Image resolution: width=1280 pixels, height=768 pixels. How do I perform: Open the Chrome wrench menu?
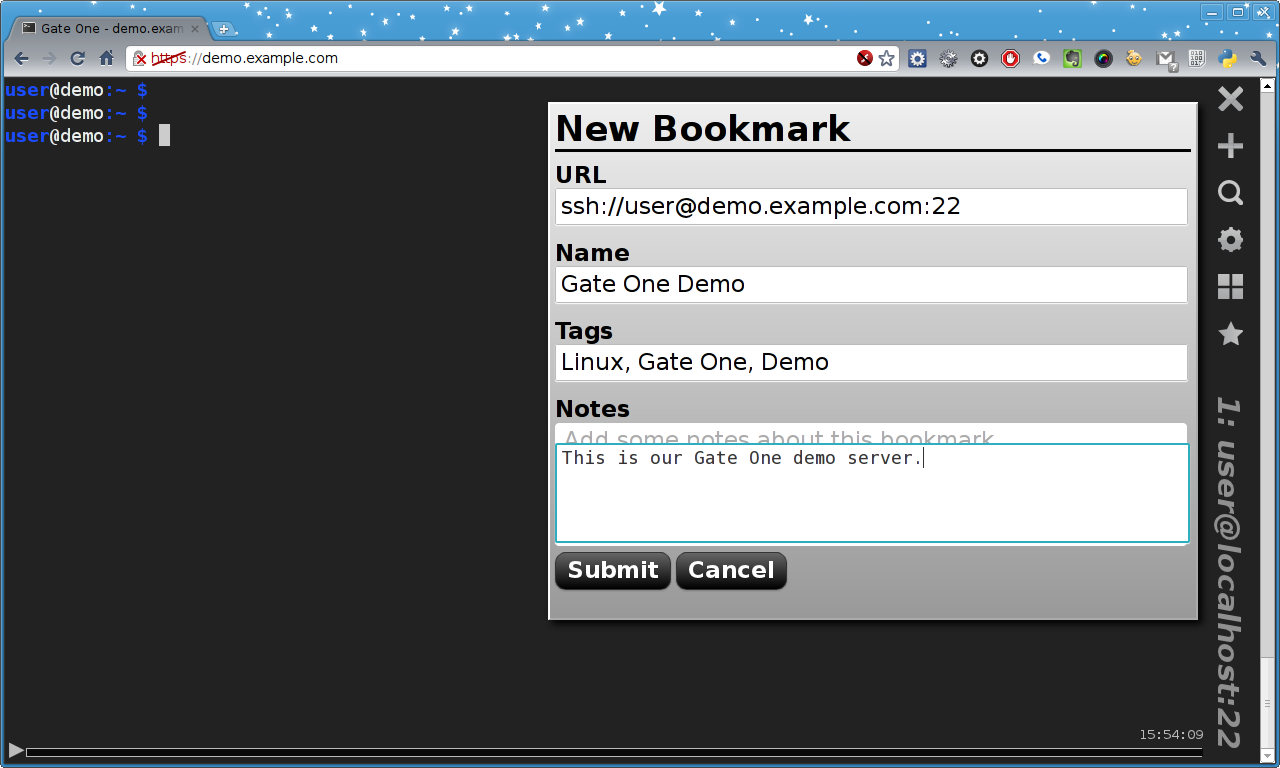[x=1258, y=58]
